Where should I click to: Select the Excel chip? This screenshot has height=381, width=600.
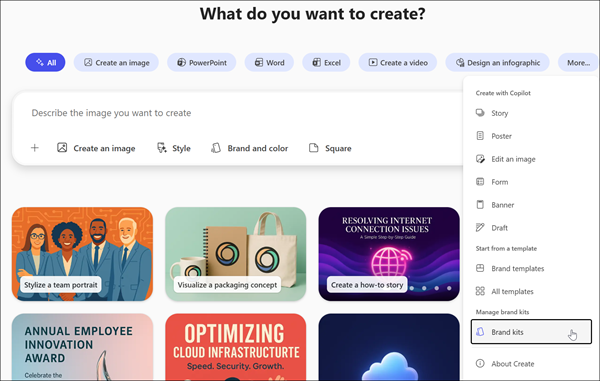click(326, 62)
